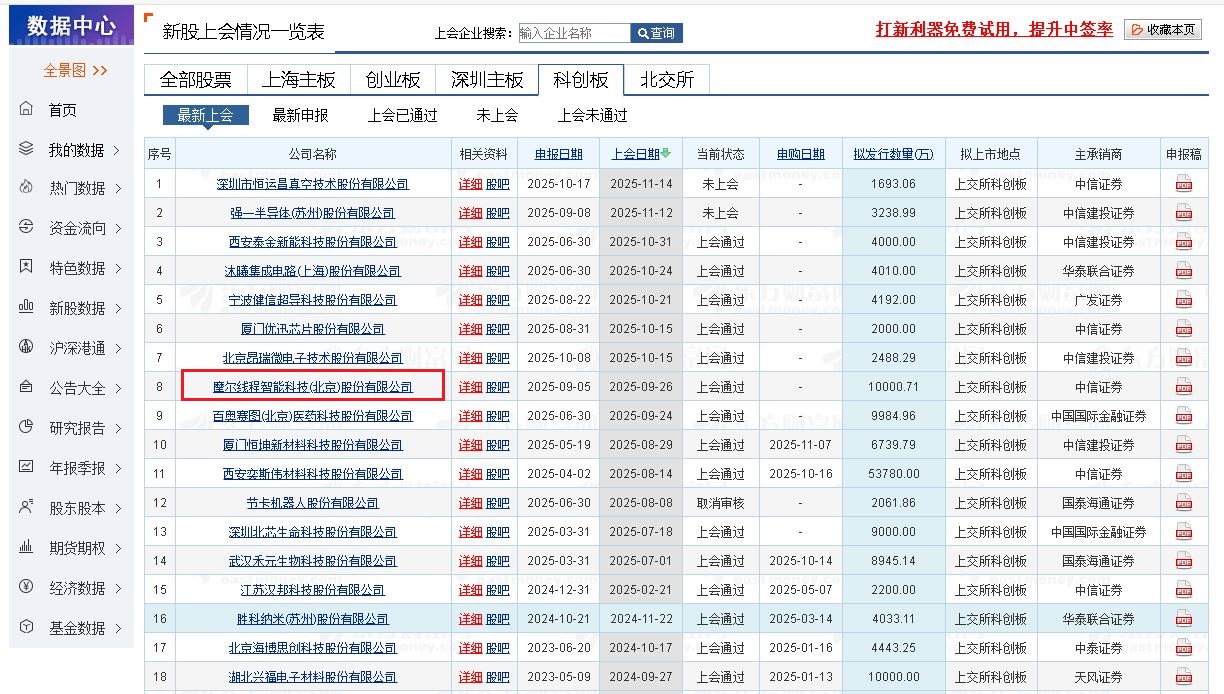The image size is (1224, 694).
Task: Switch to the 创业板 tab
Action: click(393, 80)
